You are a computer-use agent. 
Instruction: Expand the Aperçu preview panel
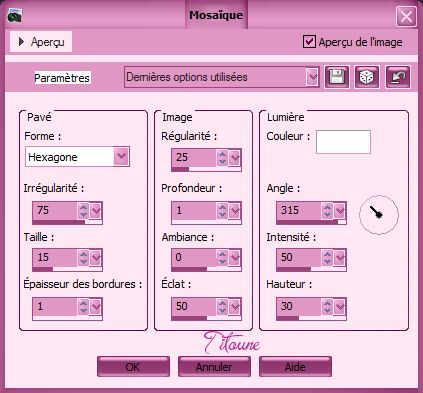tap(41, 42)
